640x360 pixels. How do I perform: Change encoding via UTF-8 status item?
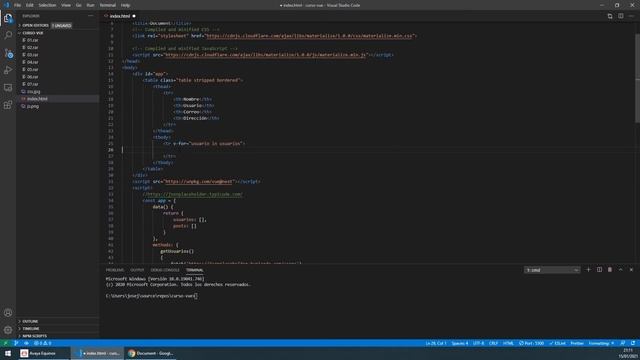tap(478, 343)
